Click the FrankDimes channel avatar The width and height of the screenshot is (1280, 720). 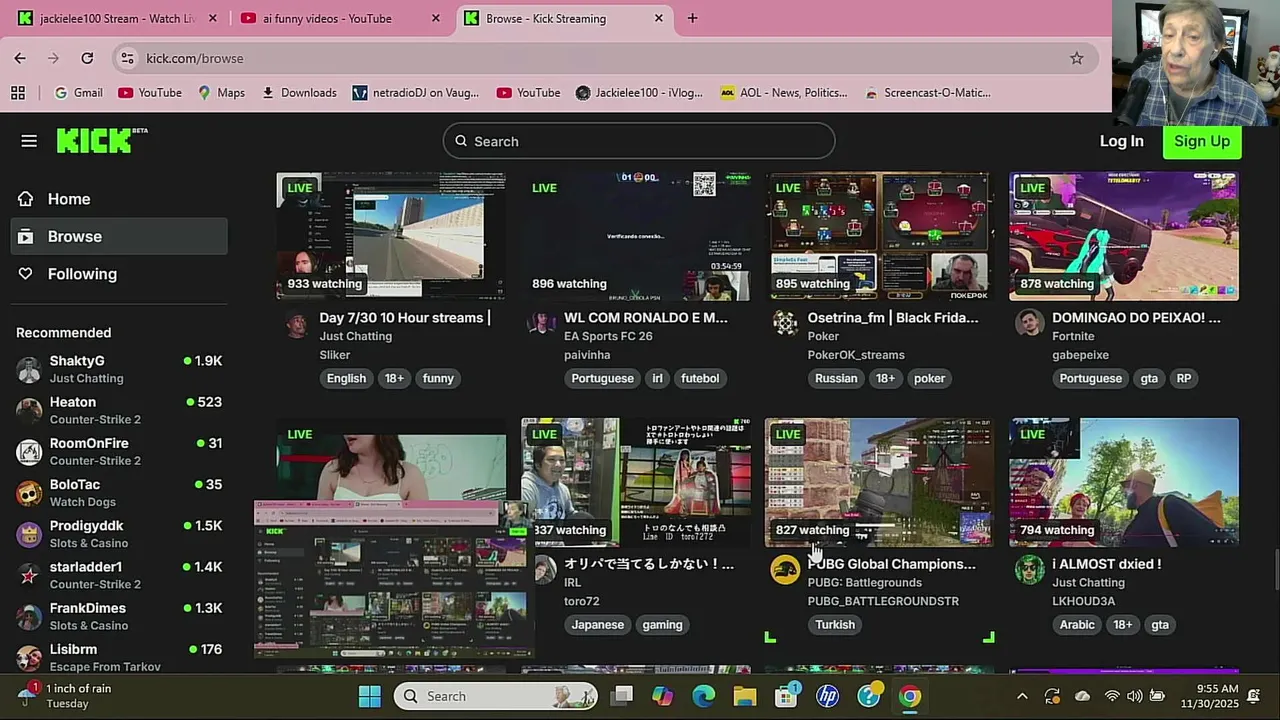tap(30, 616)
